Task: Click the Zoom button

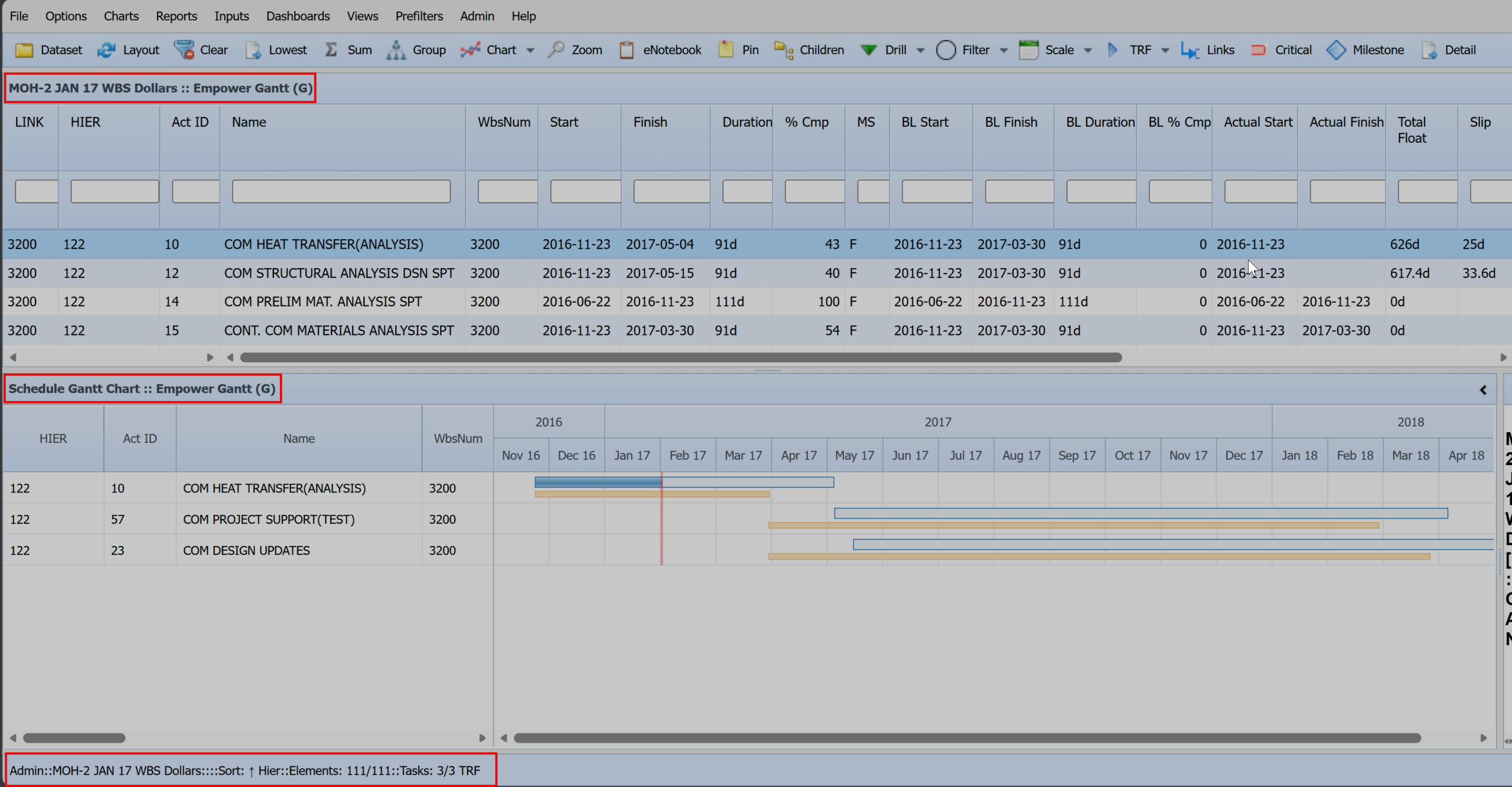Action: [575, 50]
